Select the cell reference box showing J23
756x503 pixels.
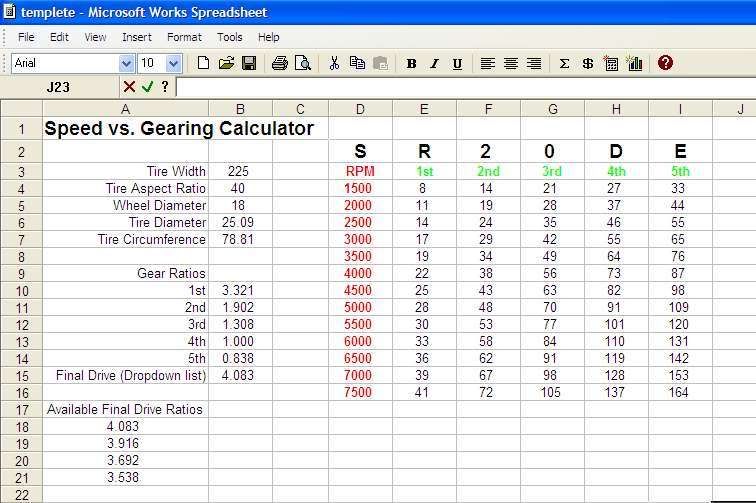point(60,87)
